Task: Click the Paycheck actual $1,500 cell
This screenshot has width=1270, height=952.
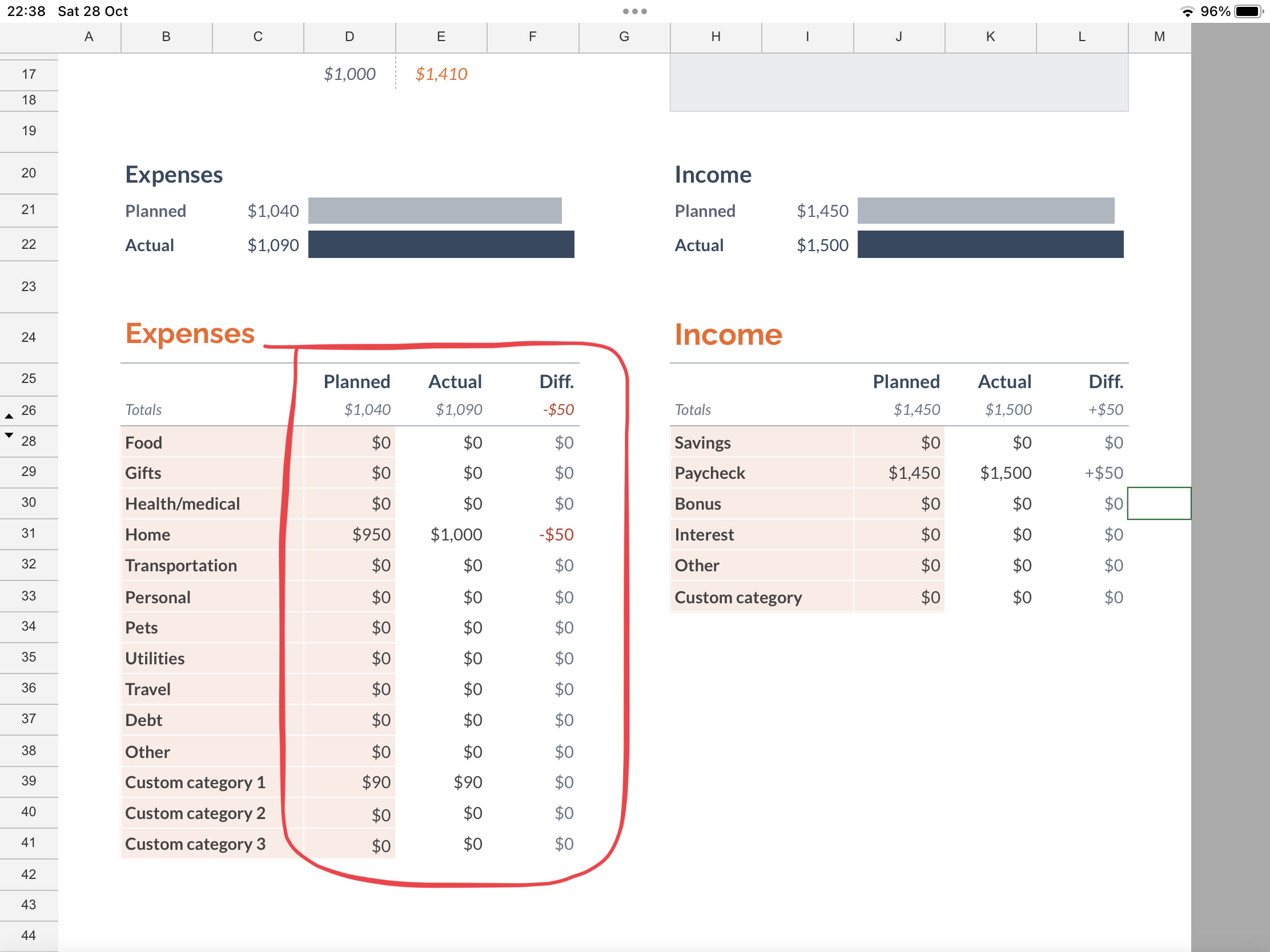Action: [1005, 473]
